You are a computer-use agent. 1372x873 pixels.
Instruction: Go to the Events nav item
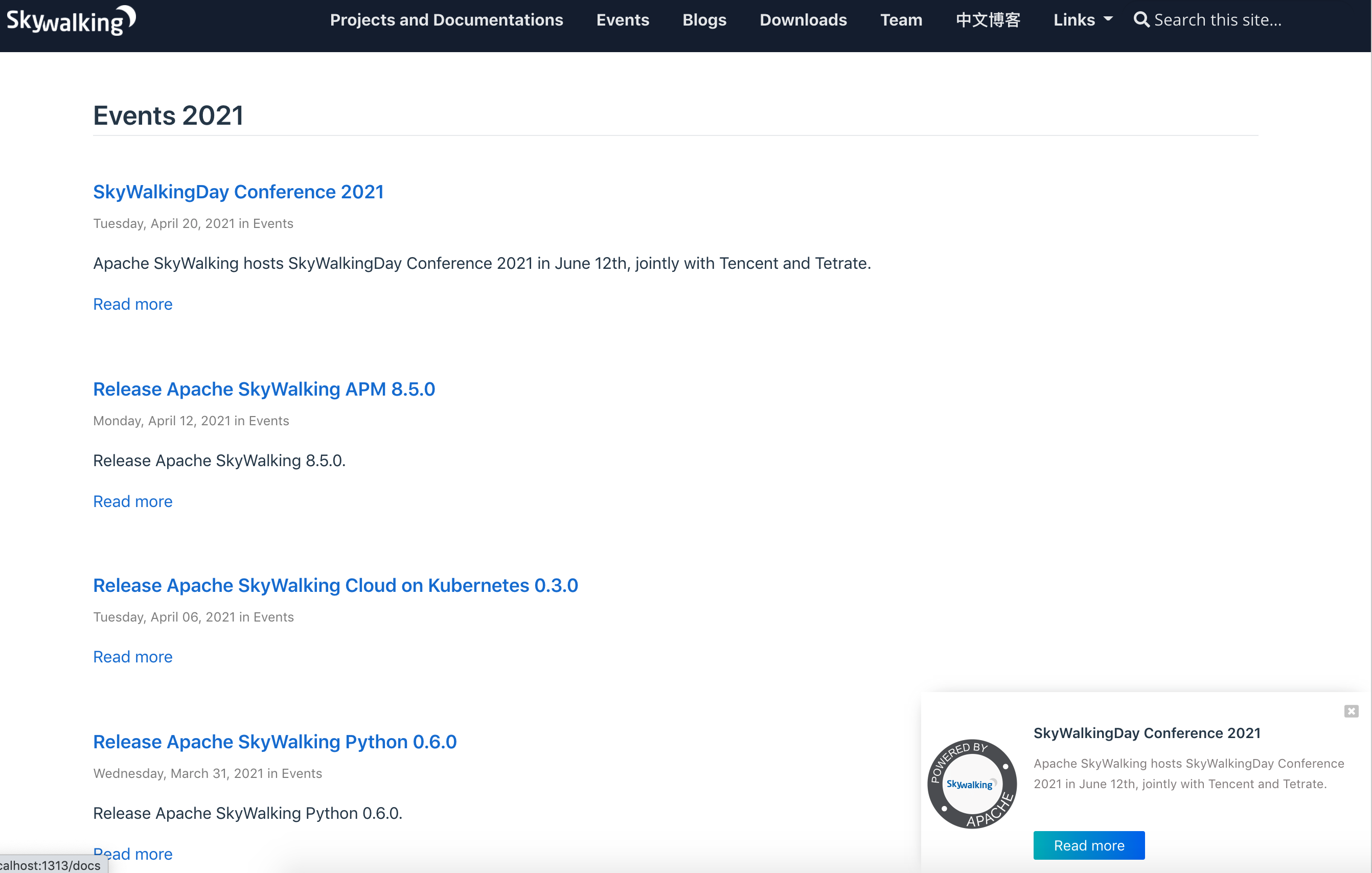point(622,20)
